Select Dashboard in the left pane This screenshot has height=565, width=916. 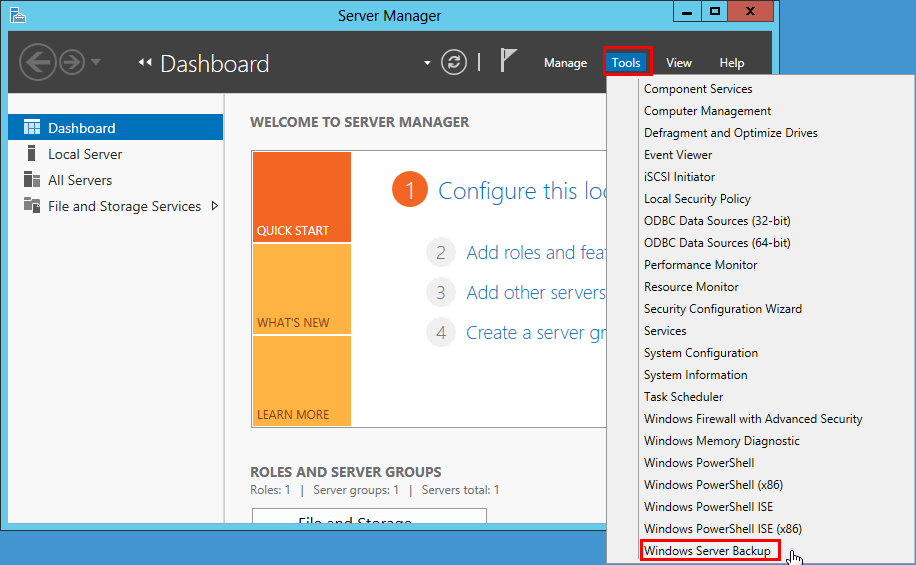pos(115,127)
